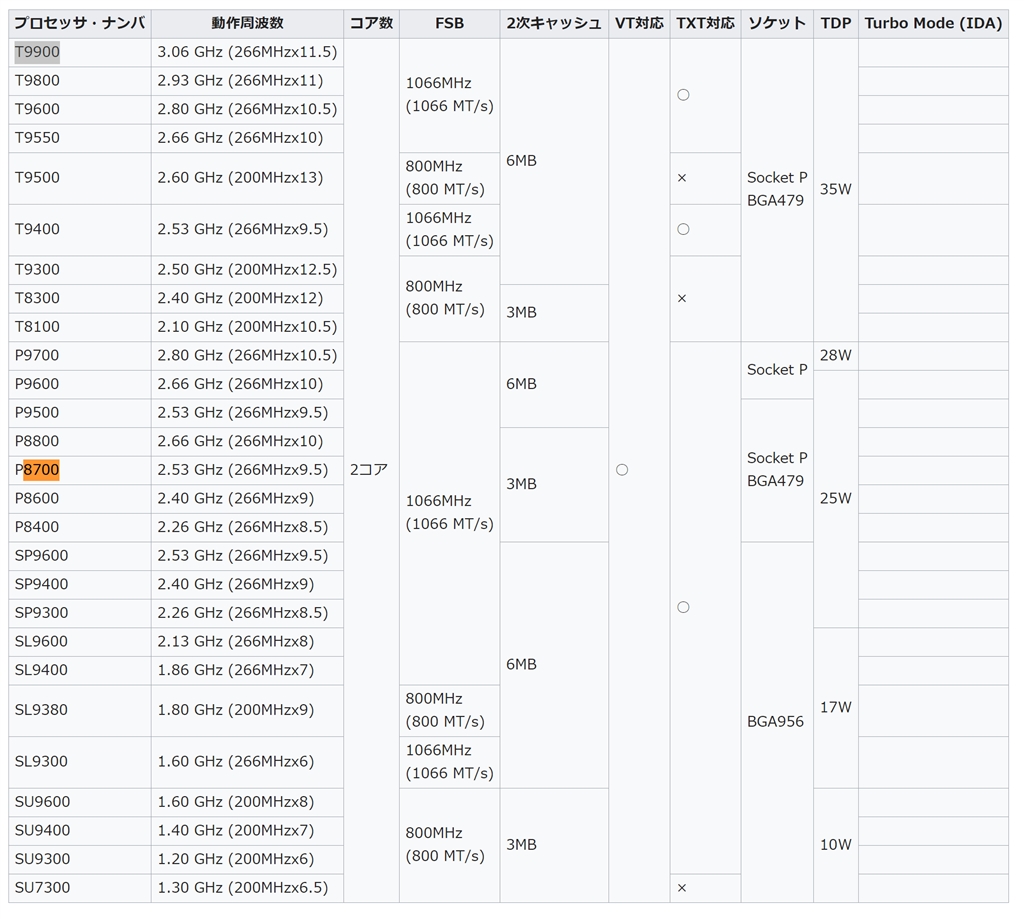Select the TDP column header
The width and height of the screenshot is (1024, 919).
[836, 24]
